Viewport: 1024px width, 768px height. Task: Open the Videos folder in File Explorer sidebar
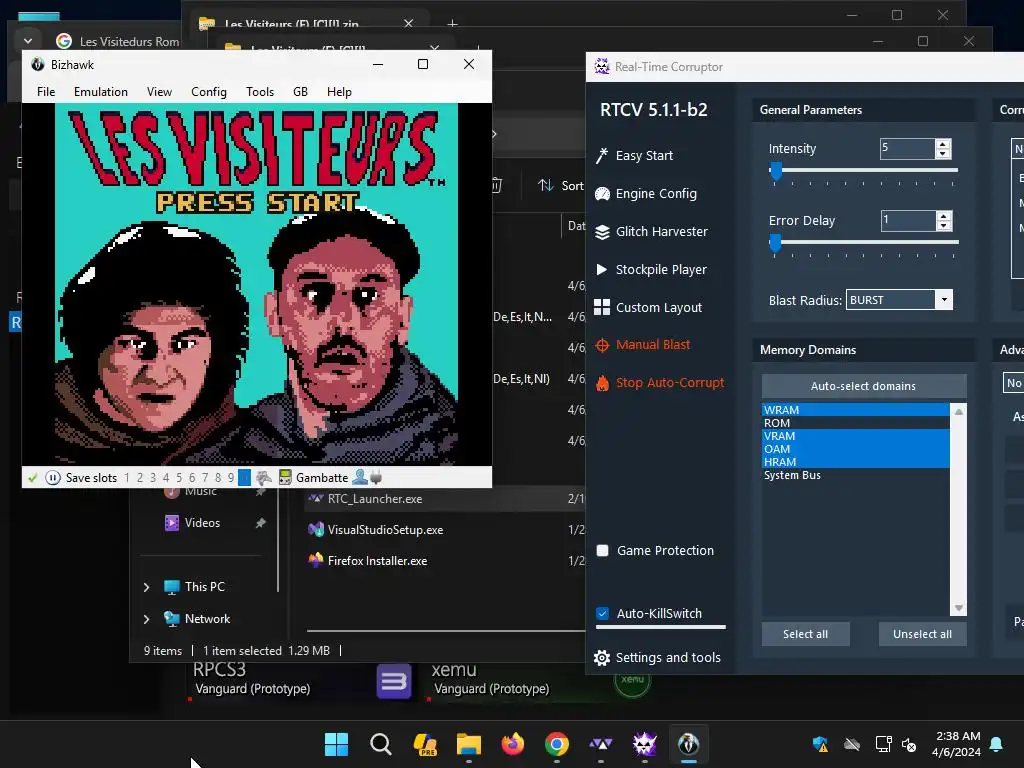tap(202, 522)
